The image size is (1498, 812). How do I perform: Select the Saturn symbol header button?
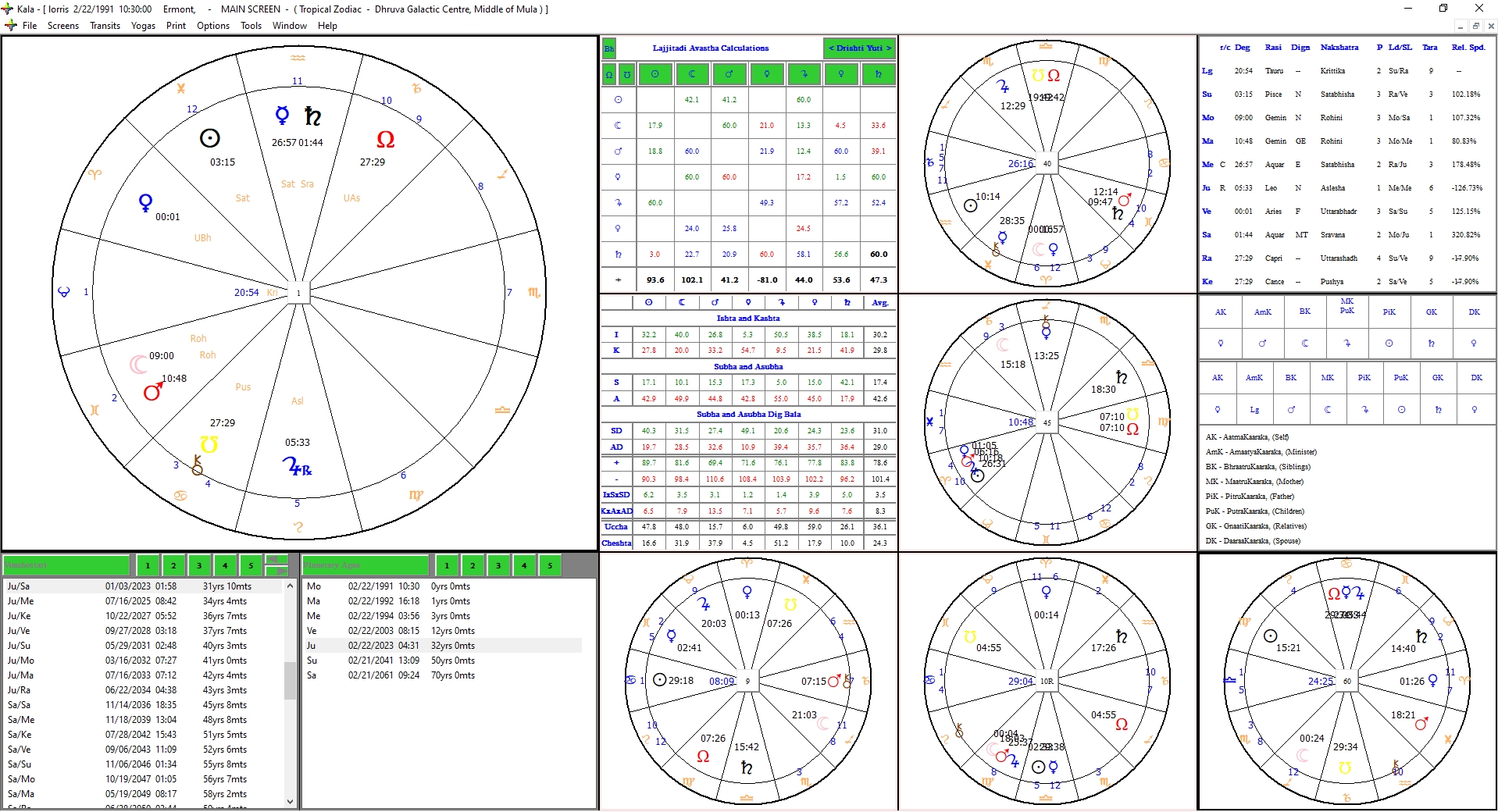tap(879, 74)
